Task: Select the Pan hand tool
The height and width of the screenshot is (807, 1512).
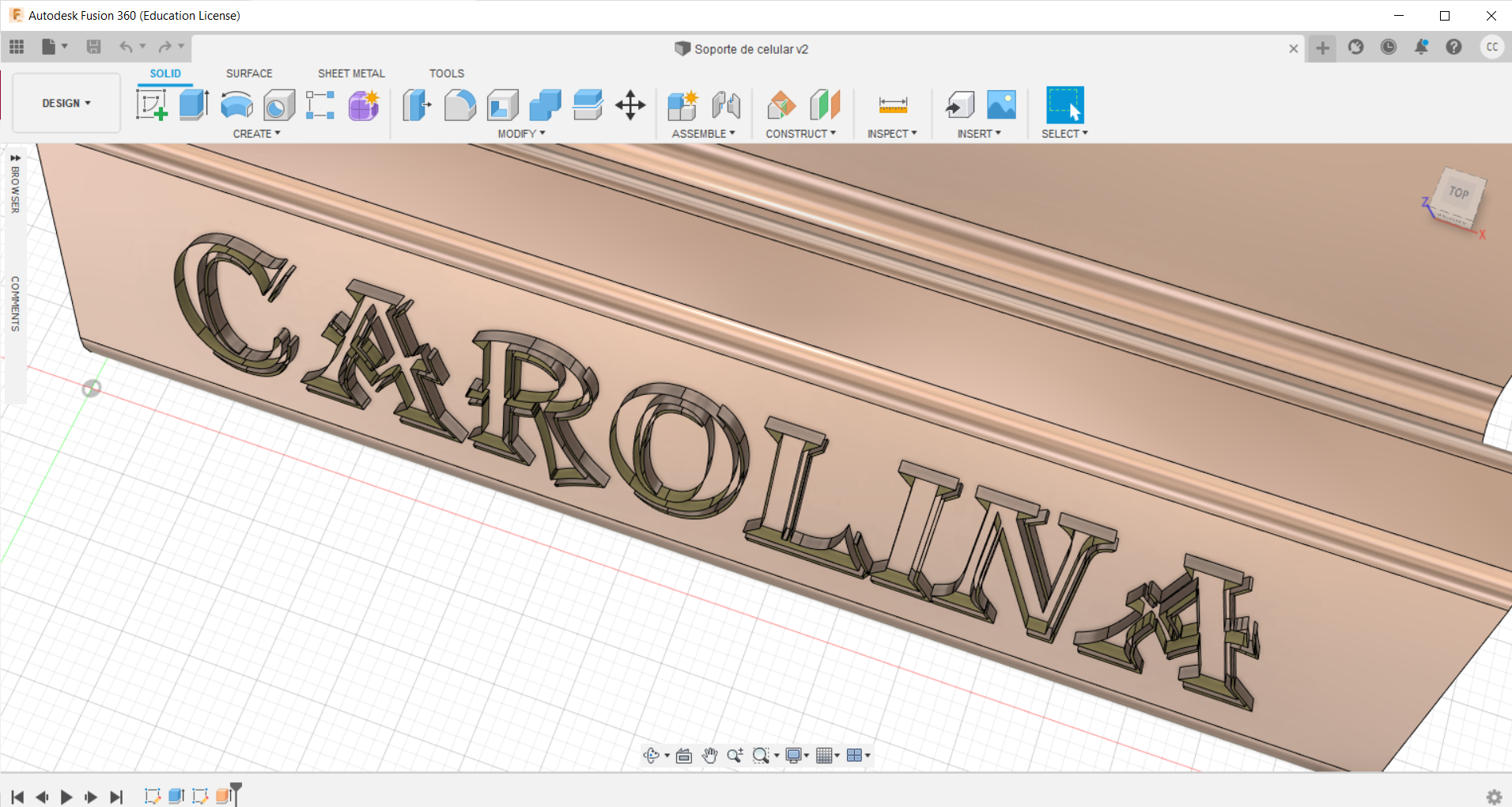Action: pyautogui.click(x=709, y=756)
